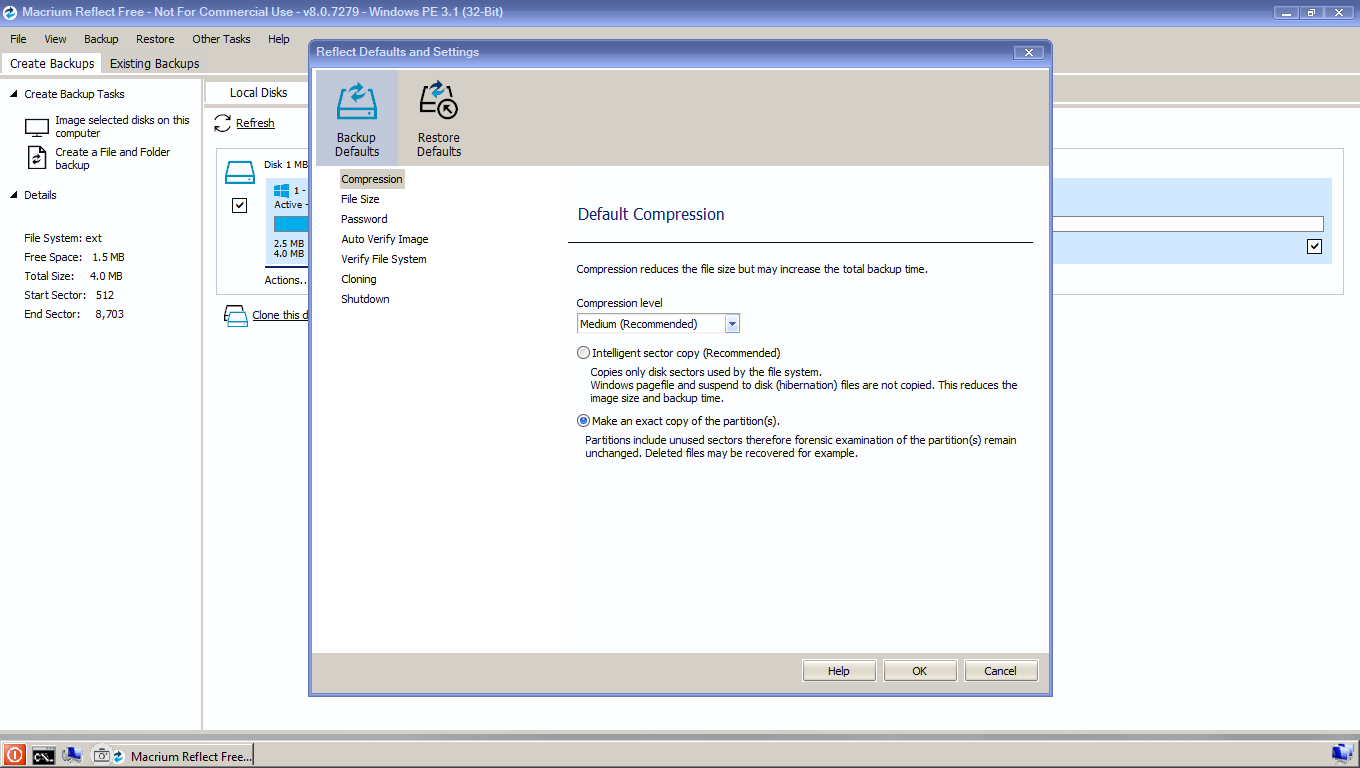The image size is (1360, 768).
Task: Click the Compression level label
Action: click(620, 303)
